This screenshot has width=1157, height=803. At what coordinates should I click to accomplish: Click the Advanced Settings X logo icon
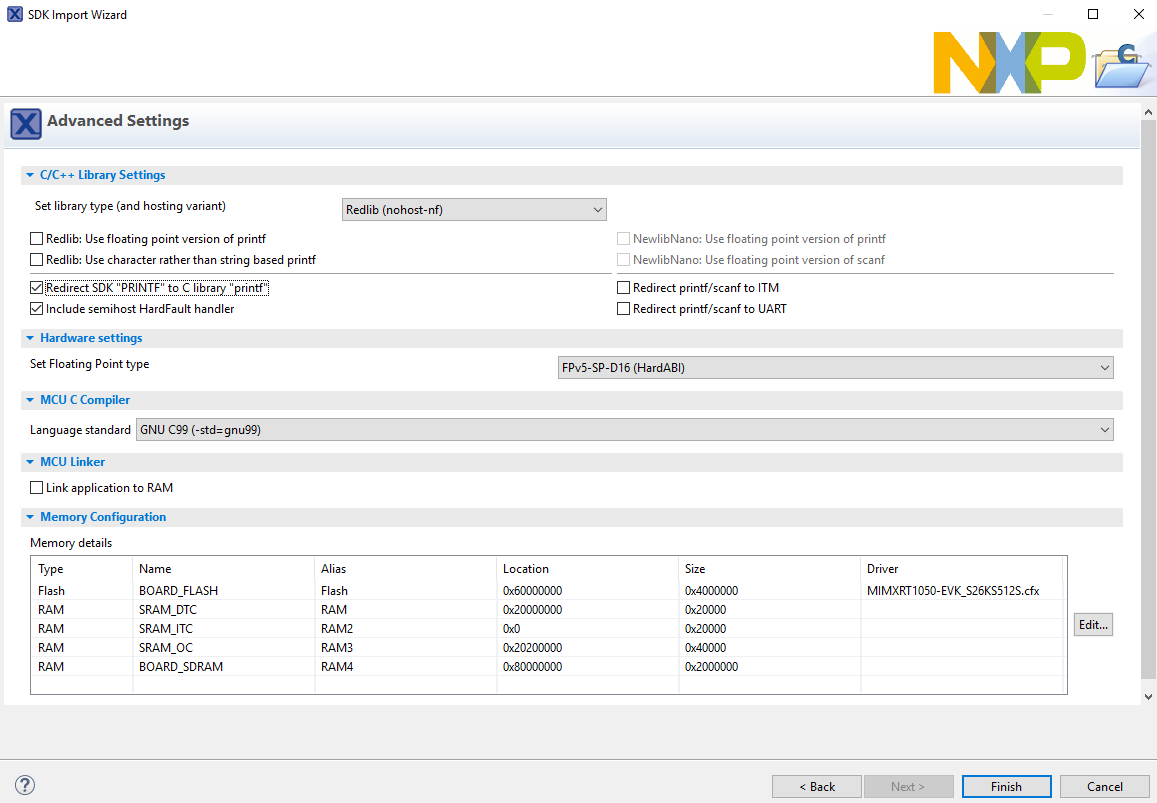[26, 123]
